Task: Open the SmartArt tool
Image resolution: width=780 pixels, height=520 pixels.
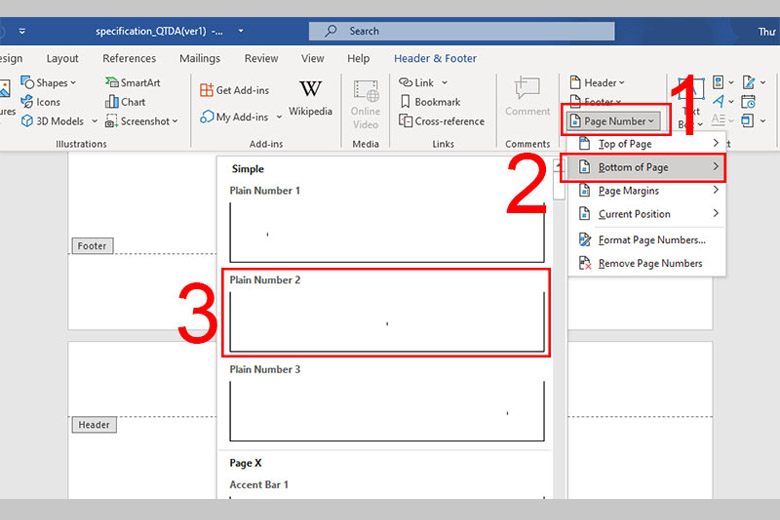Action: pyautogui.click(x=133, y=83)
